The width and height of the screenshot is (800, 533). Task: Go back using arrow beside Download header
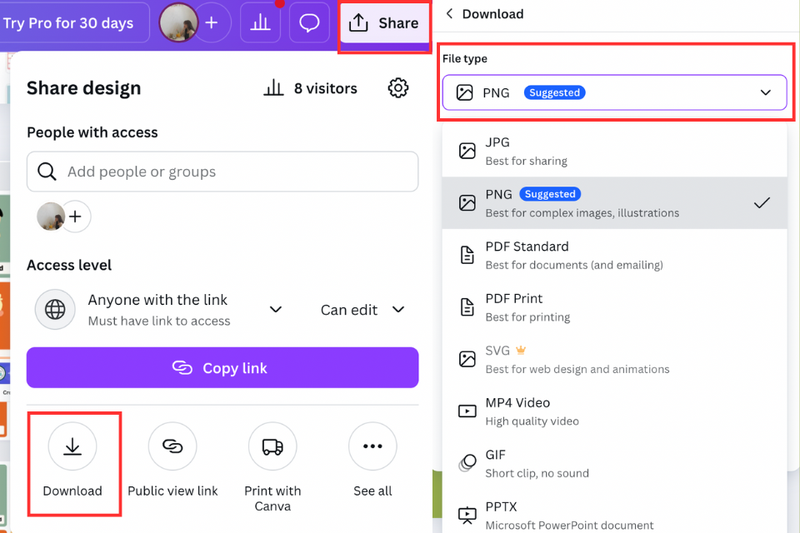pyautogui.click(x=449, y=14)
